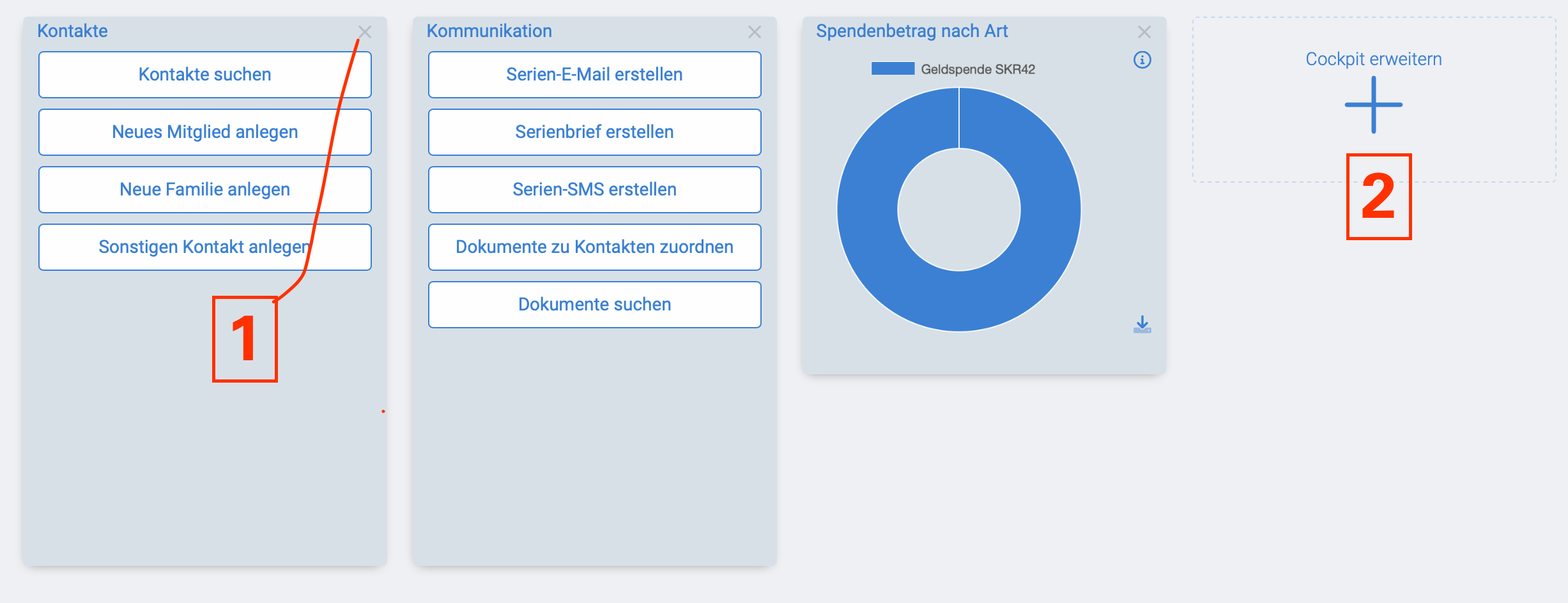Click the Geldspende SKR42 legend label
Image resolution: width=1568 pixels, height=603 pixels.
coord(978,69)
